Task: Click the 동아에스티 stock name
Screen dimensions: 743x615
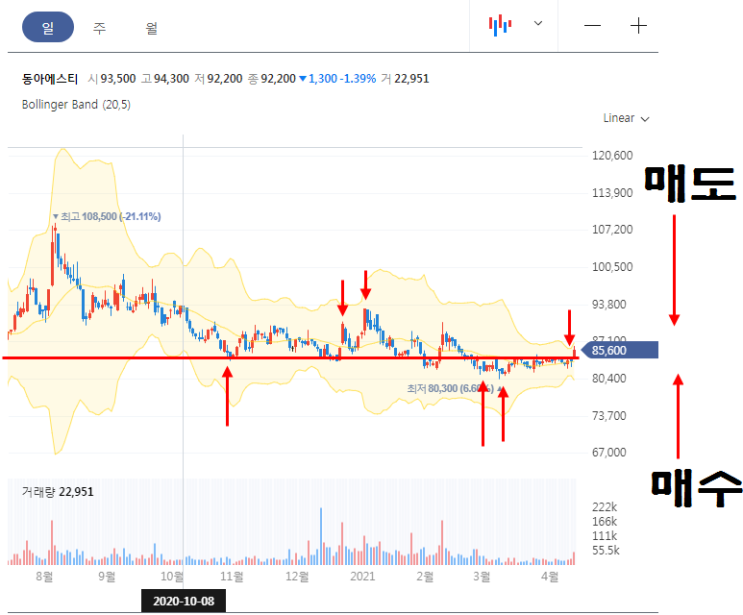Action: [50, 79]
